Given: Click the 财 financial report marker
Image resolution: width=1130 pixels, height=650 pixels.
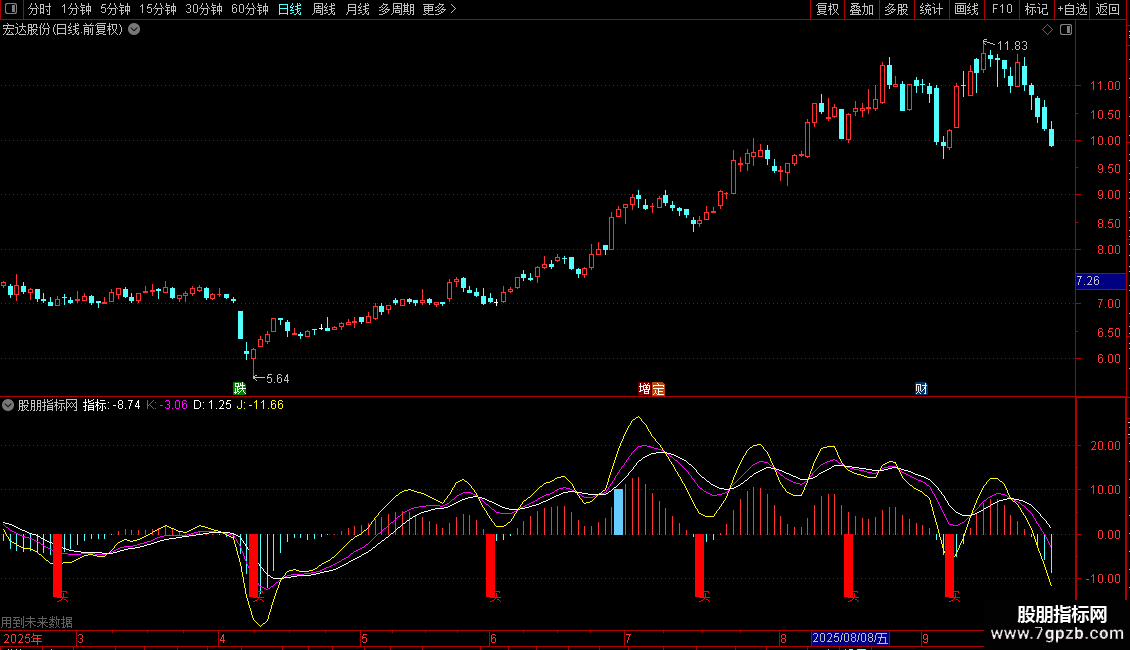Looking at the screenshot, I should (921, 388).
